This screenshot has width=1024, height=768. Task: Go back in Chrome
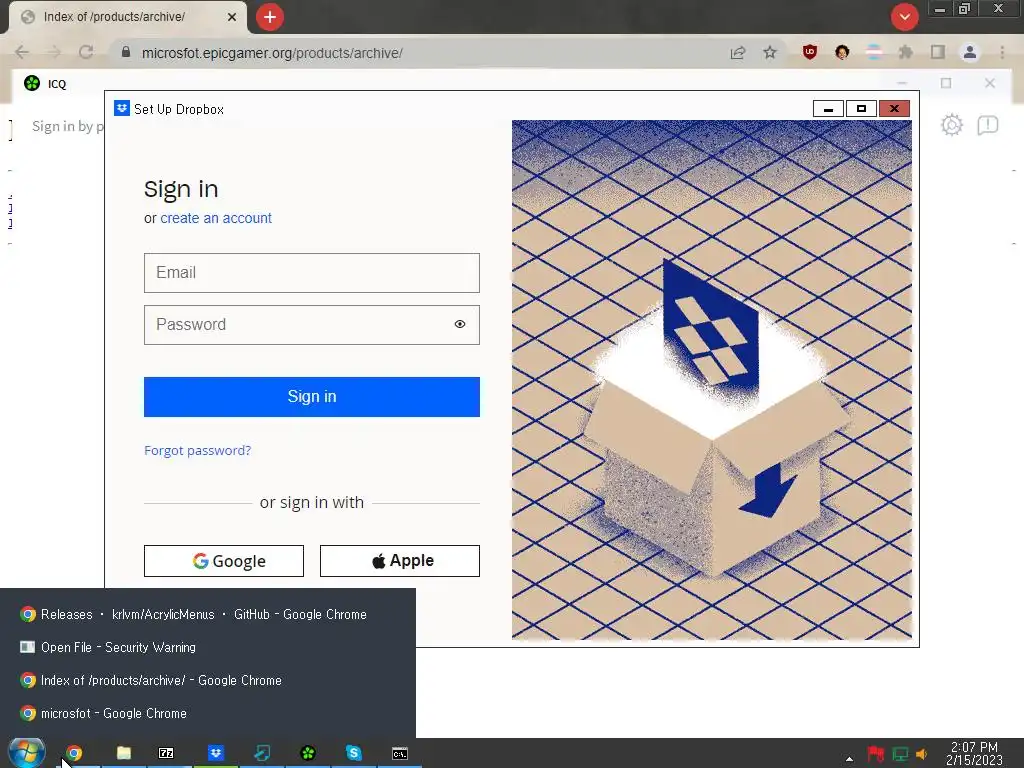pos(22,53)
